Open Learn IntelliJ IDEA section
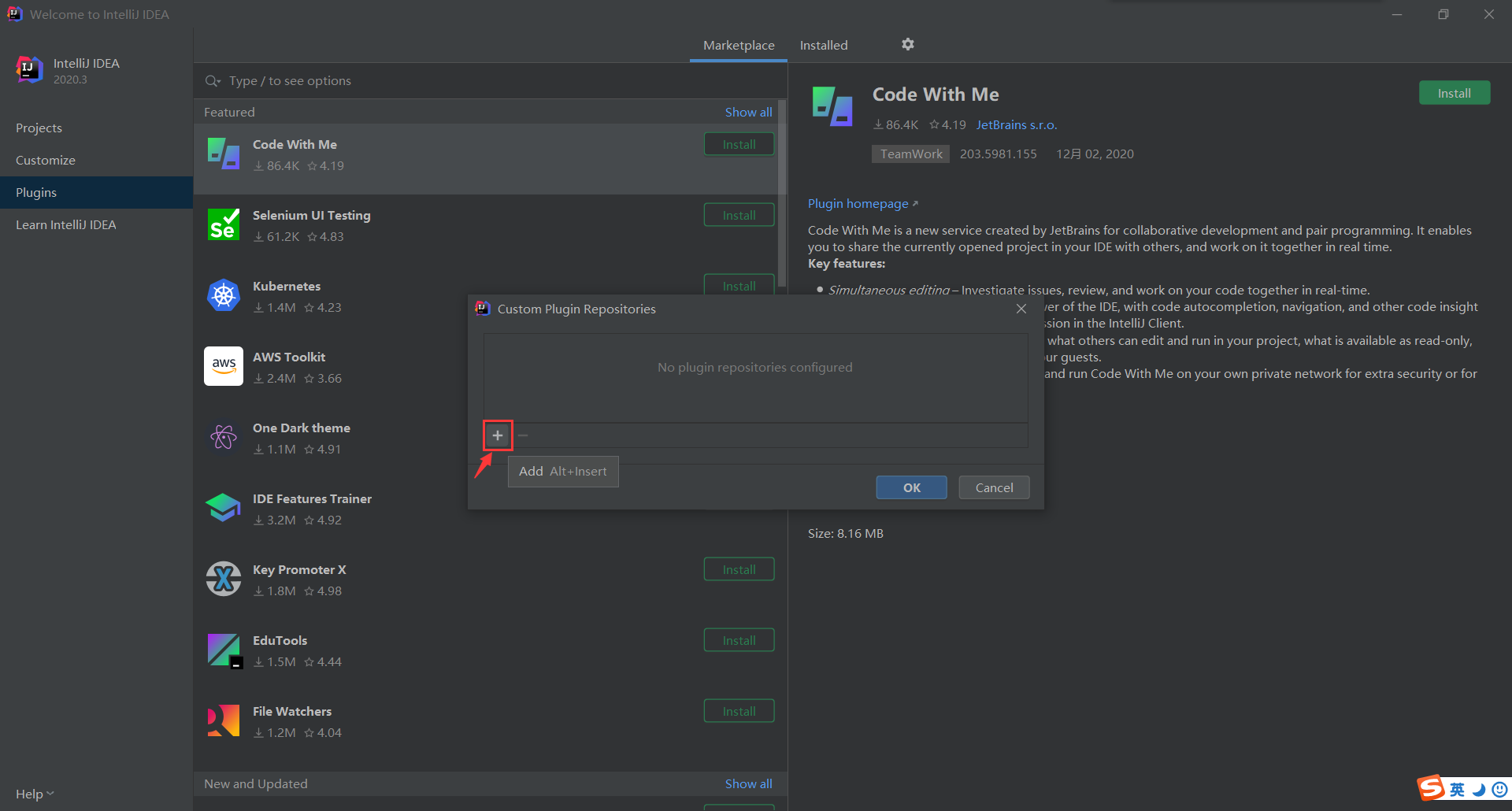Viewport: 1512px width, 811px height. [x=96, y=224]
